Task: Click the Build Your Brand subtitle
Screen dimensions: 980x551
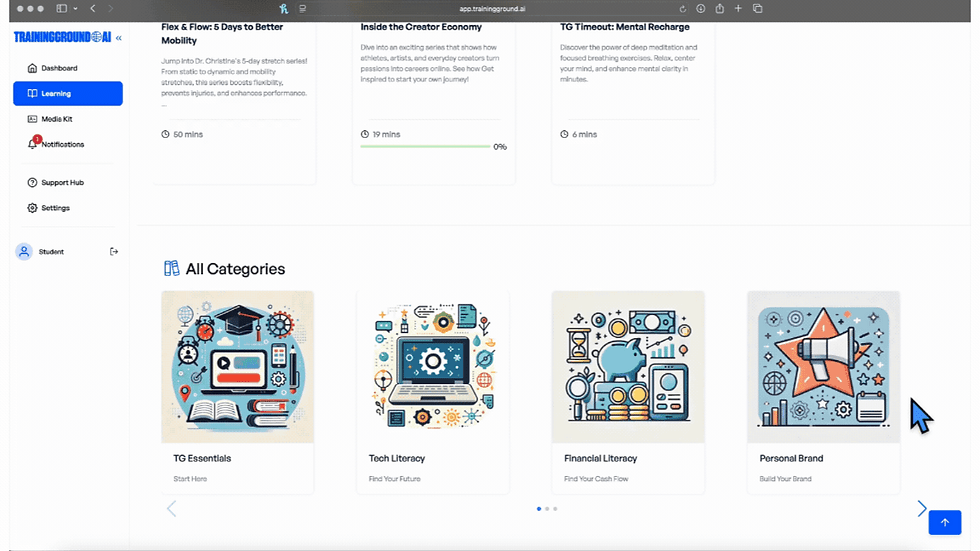Action: click(786, 479)
